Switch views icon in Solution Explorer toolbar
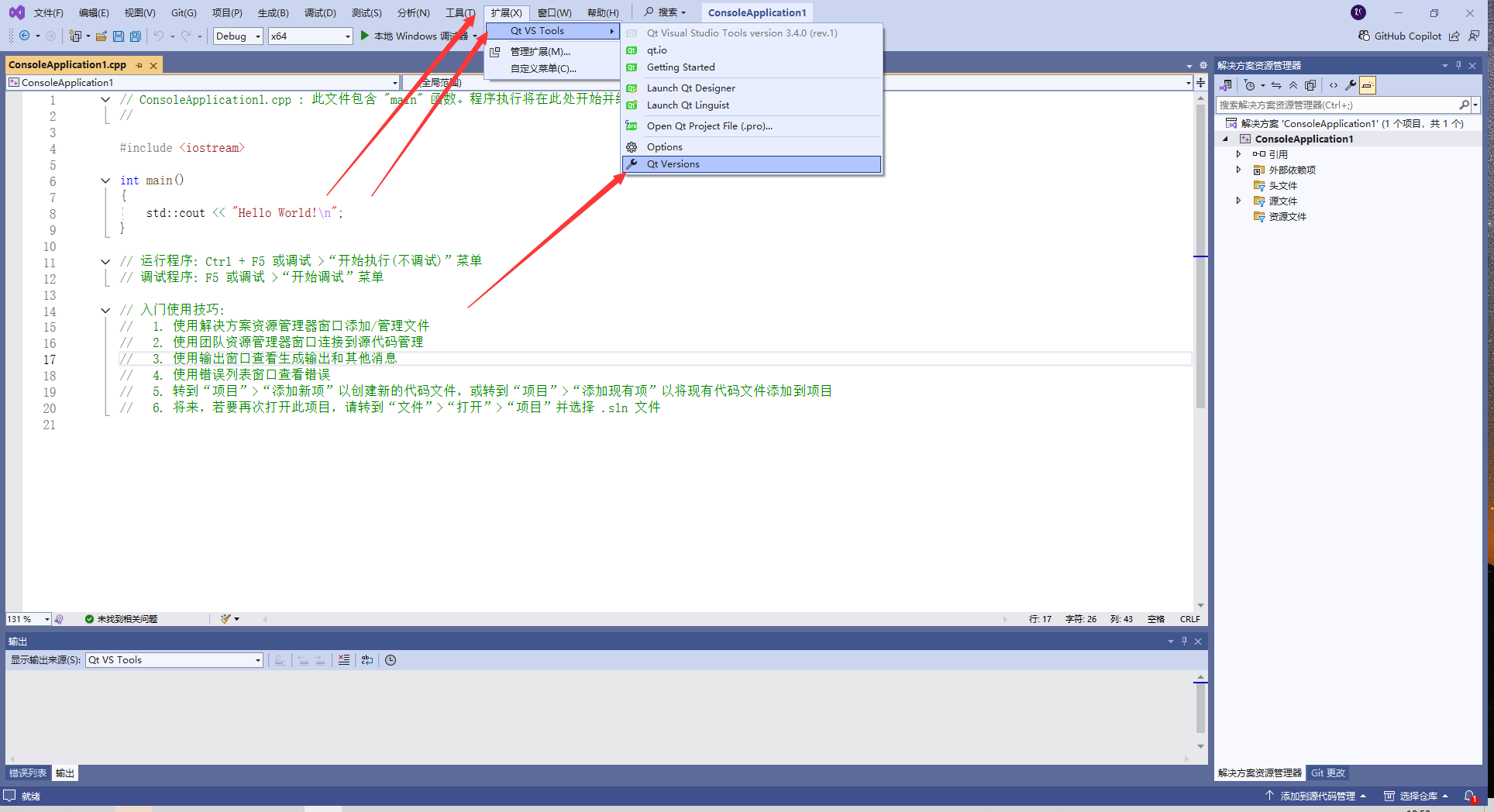 (x=1226, y=85)
